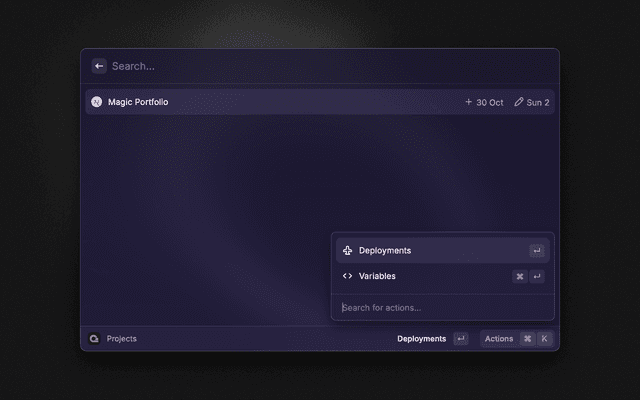Click the app logo in the footer
Viewport: 640px width, 400px height.
(x=95, y=339)
